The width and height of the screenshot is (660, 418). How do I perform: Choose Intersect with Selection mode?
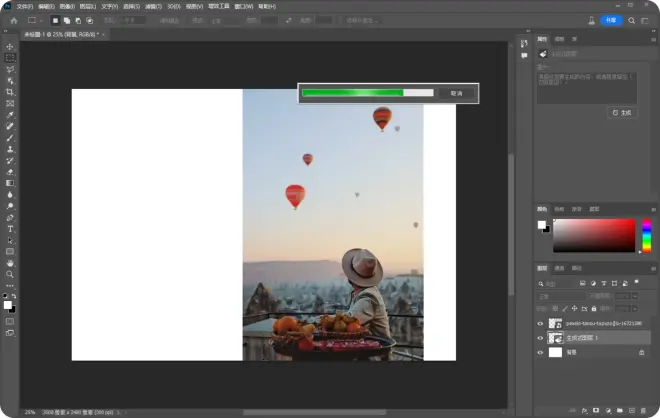coord(89,20)
